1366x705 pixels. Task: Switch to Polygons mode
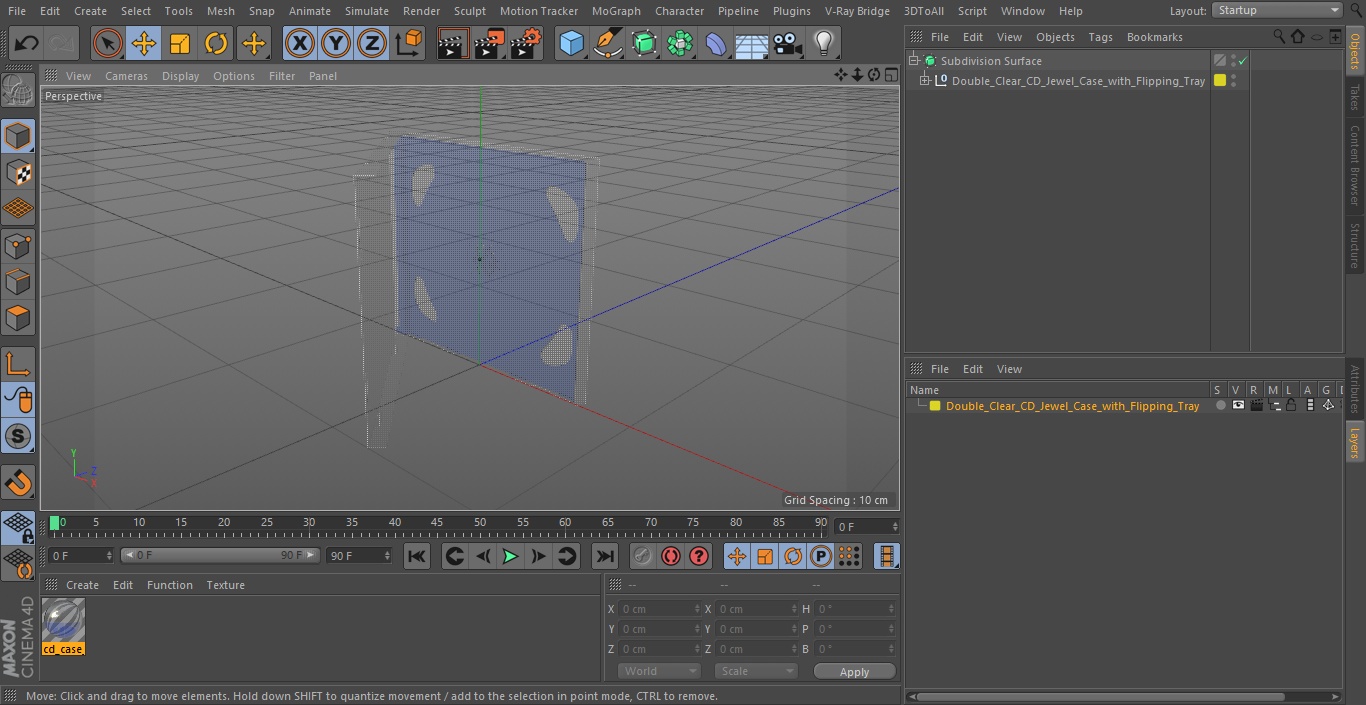tap(18, 318)
